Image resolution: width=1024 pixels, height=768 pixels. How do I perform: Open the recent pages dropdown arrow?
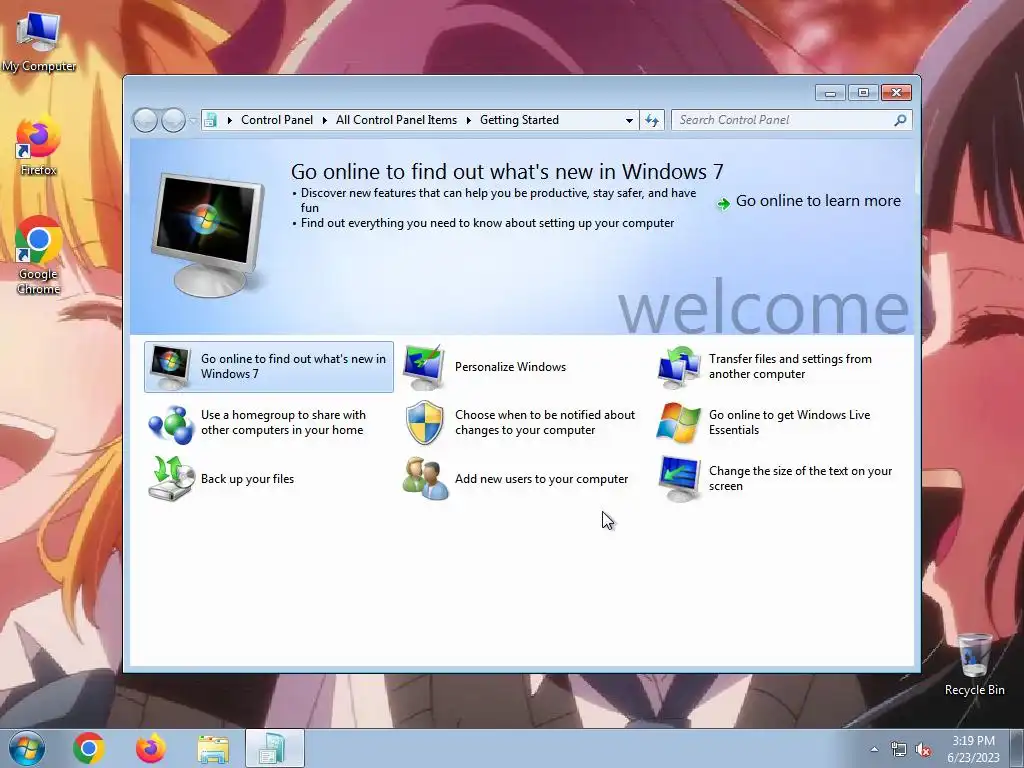coord(193,120)
